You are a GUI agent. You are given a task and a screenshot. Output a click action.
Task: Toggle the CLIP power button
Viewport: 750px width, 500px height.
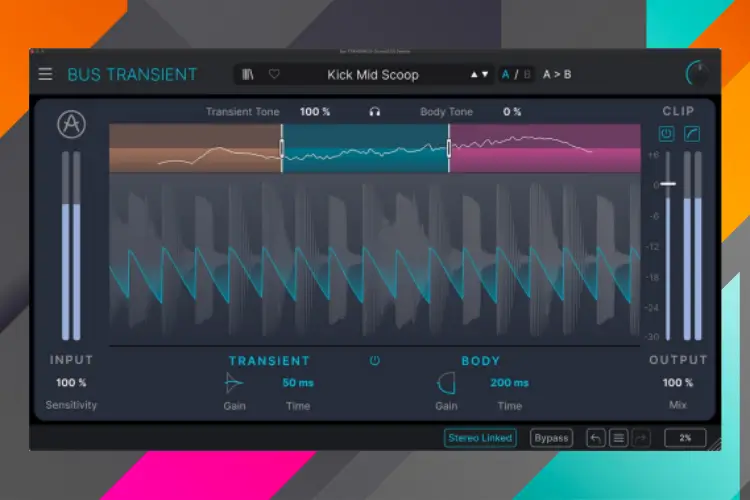click(666, 134)
